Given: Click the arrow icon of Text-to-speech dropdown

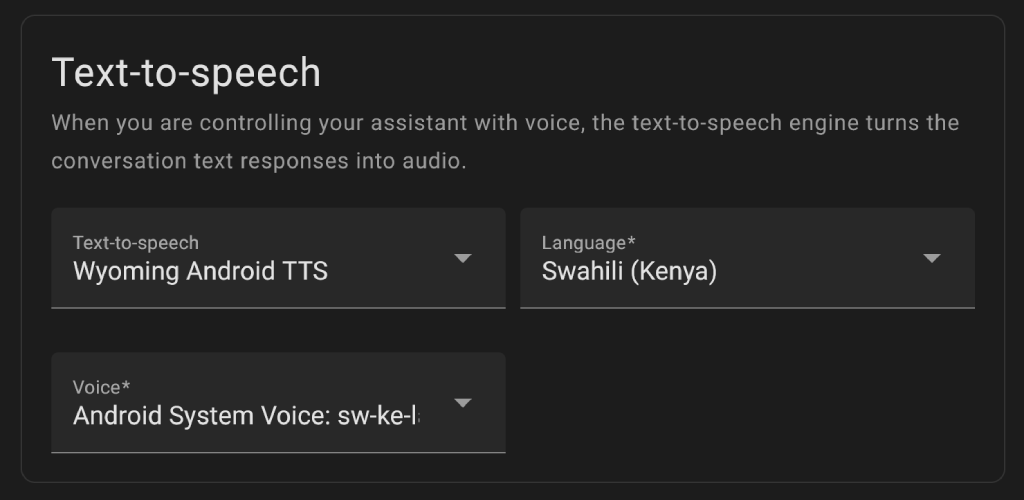Looking at the screenshot, I should point(462,258).
